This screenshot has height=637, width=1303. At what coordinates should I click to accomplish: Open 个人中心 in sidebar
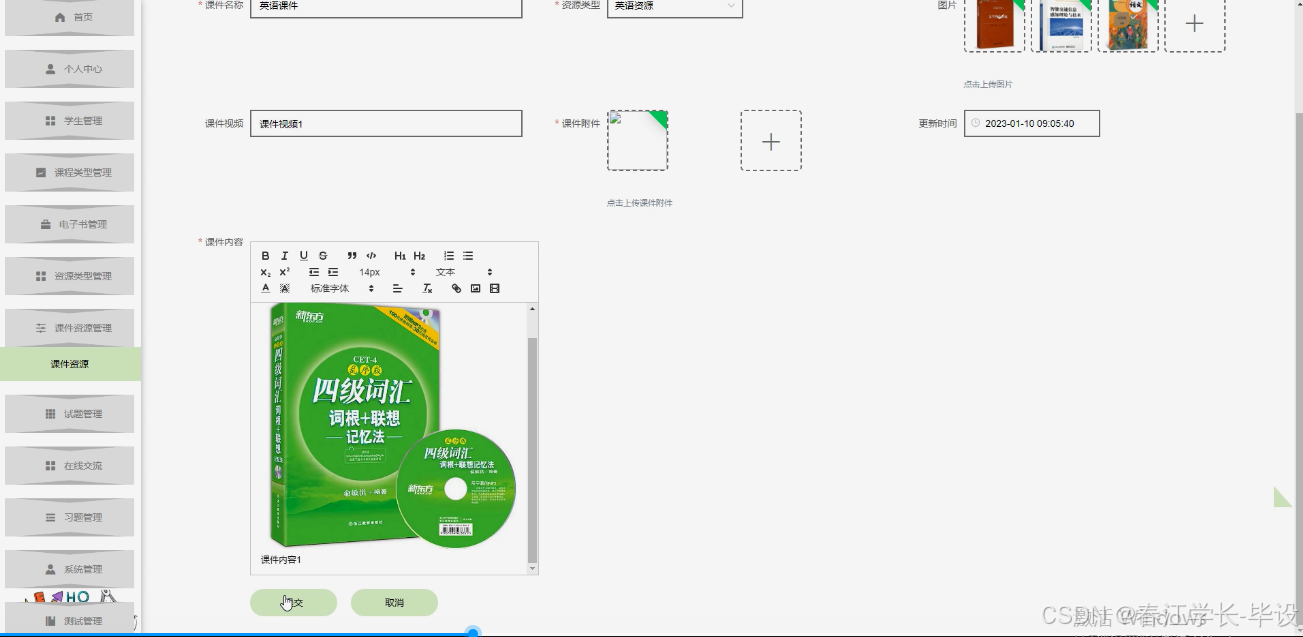point(70,69)
